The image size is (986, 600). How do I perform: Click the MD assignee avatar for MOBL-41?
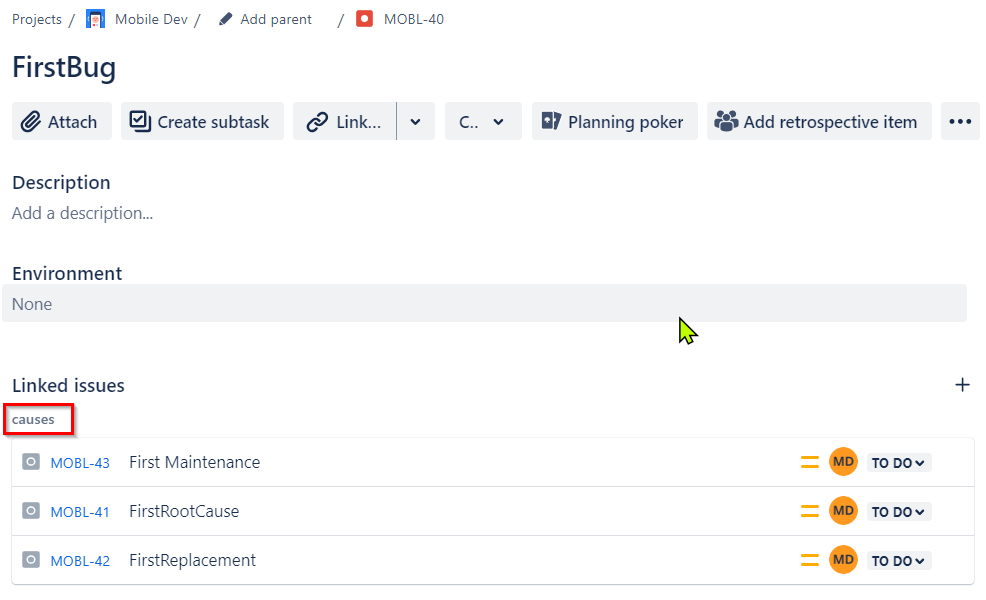click(843, 511)
